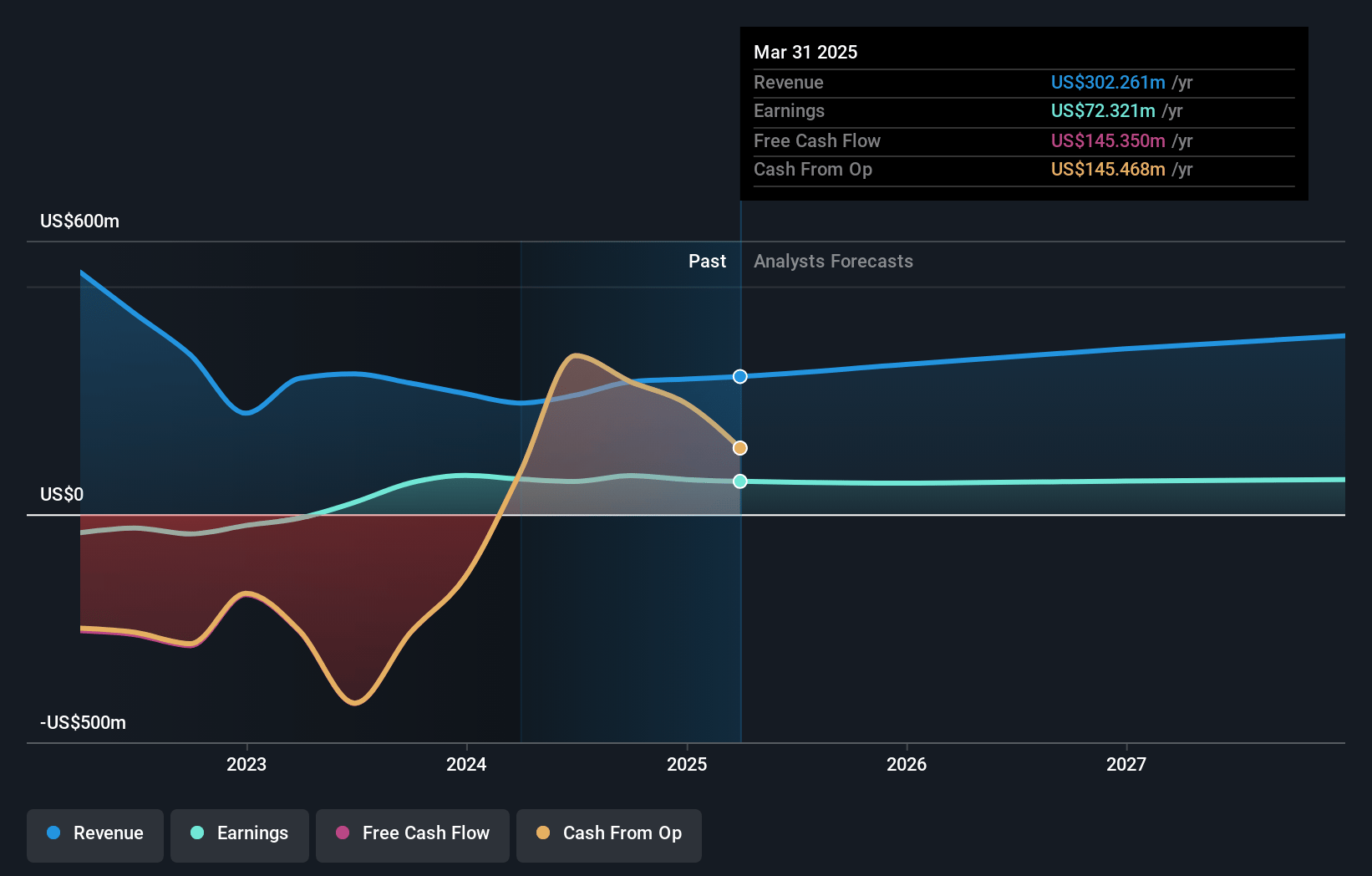This screenshot has width=1372, height=876.
Task: Click the blue Revenue marker at Mar 2025
Action: pos(740,376)
